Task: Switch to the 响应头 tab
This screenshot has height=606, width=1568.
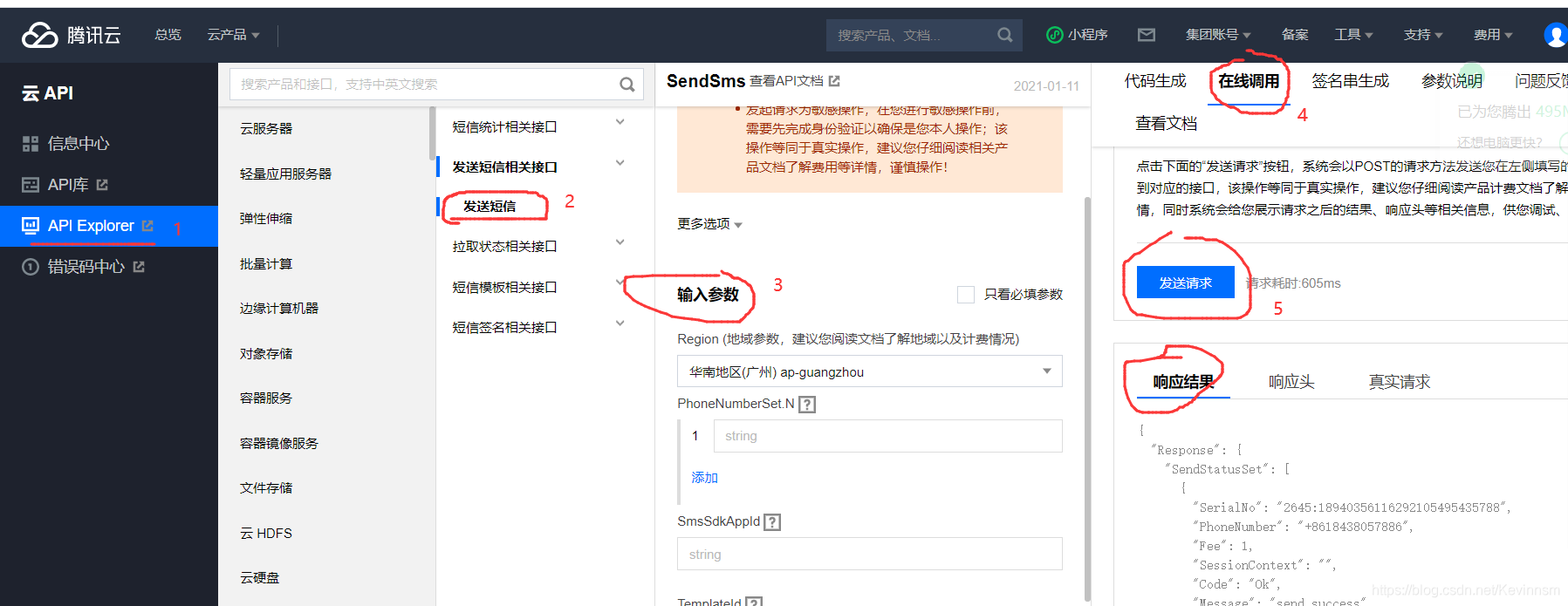Action: pyautogui.click(x=1291, y=382)
